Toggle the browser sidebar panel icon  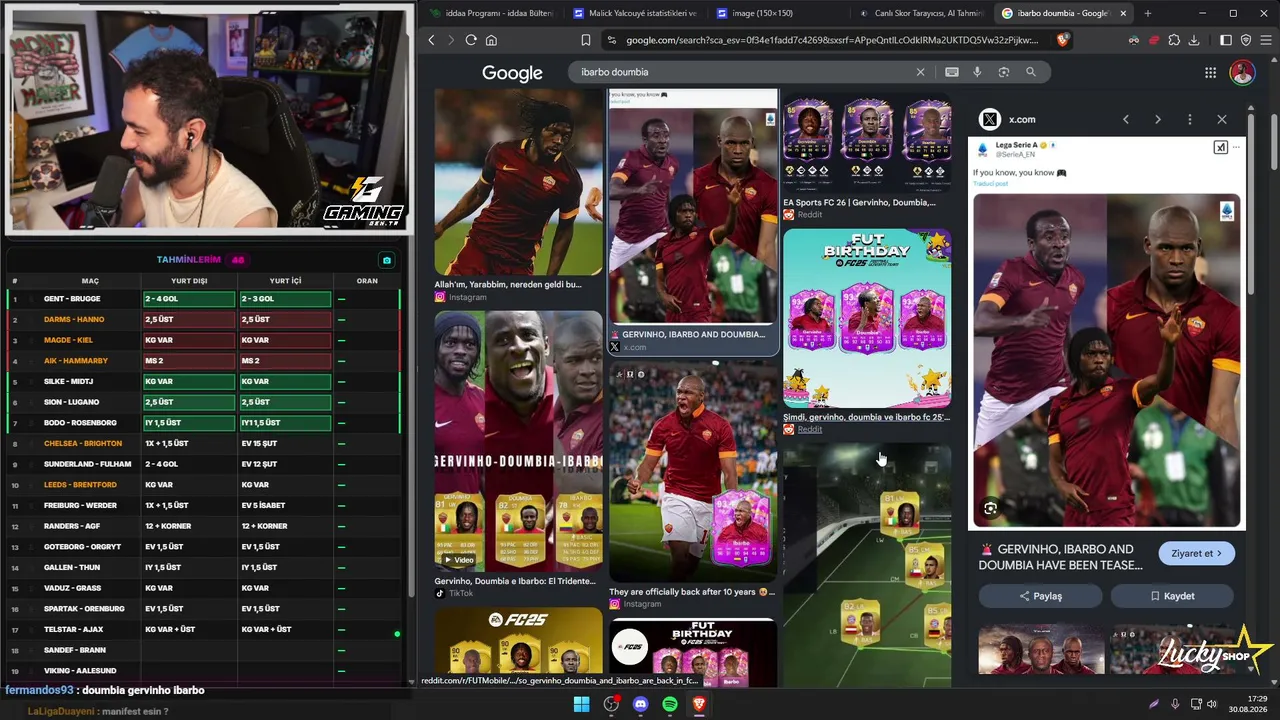pyautogui.click(x=1226, y=40)
